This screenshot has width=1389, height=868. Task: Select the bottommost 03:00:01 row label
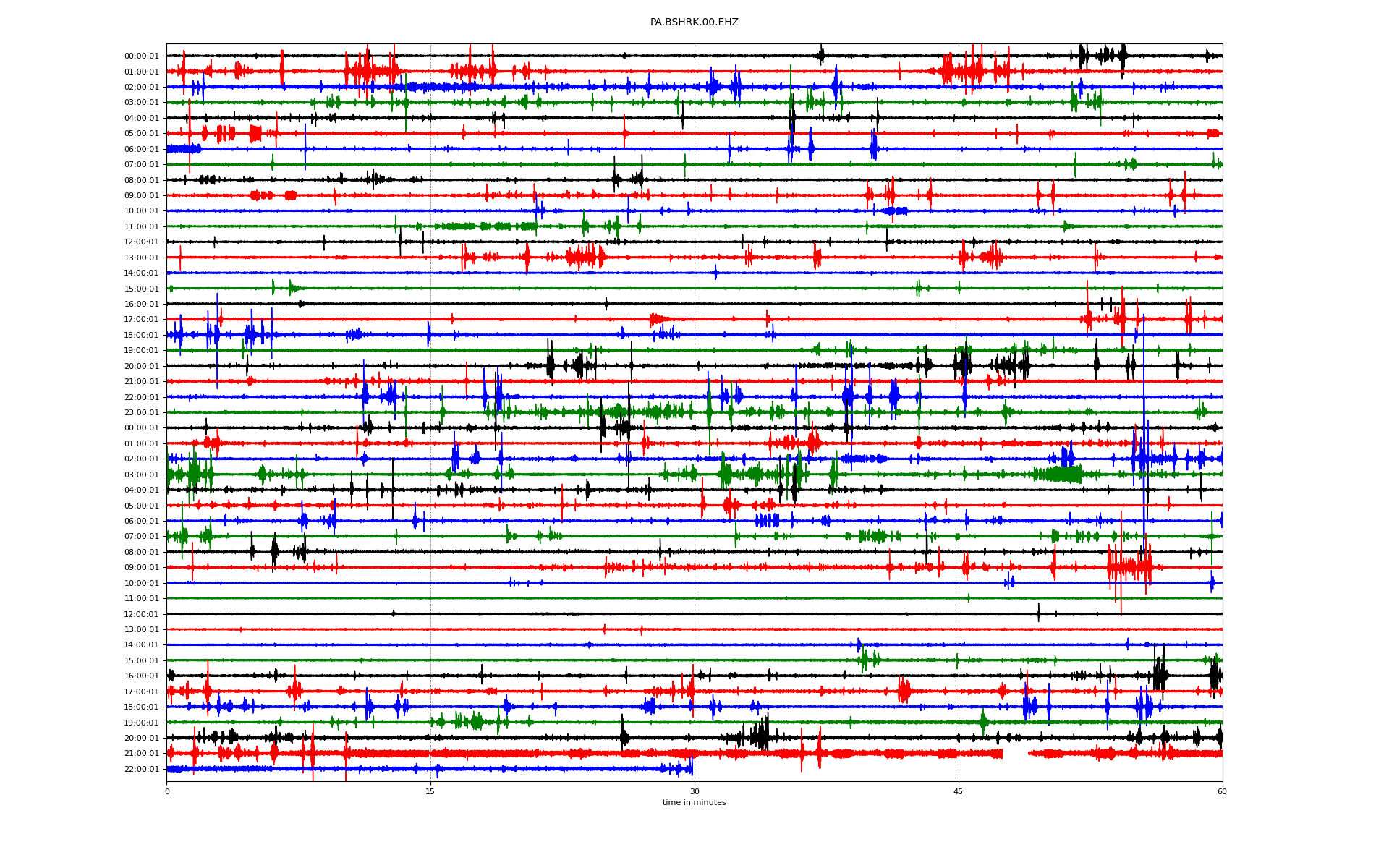141,475
